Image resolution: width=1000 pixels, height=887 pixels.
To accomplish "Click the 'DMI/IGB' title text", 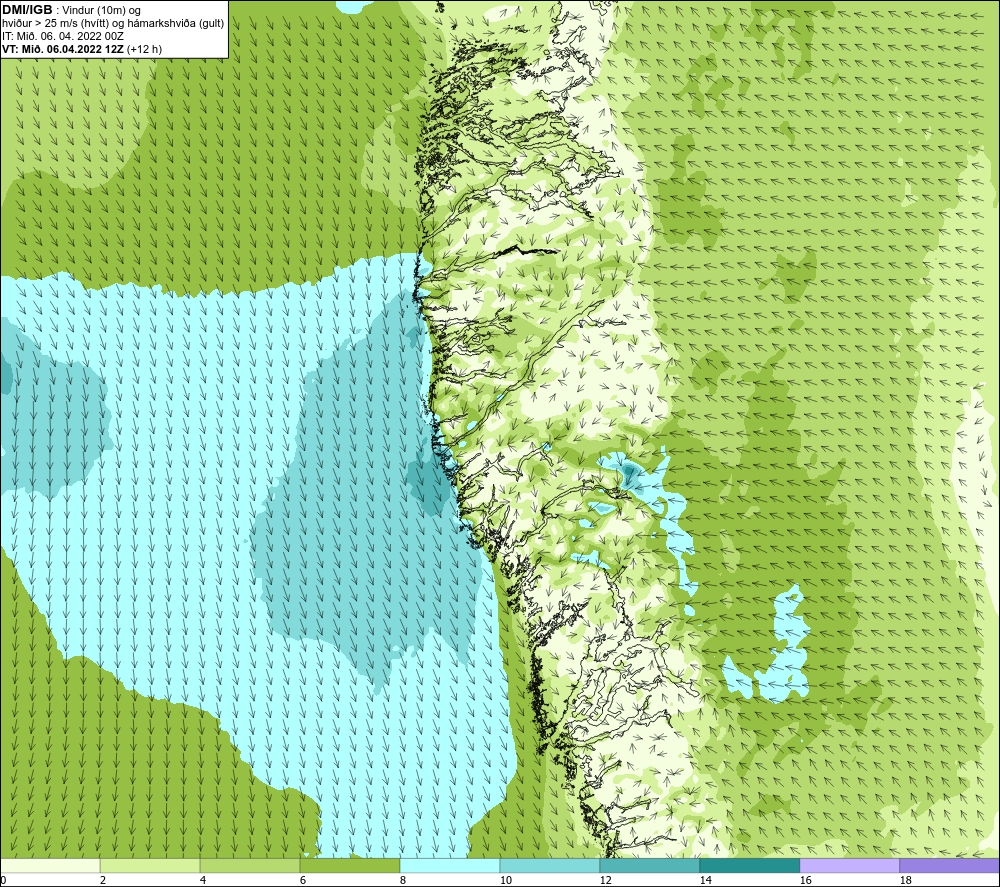I will coord(27,10).
